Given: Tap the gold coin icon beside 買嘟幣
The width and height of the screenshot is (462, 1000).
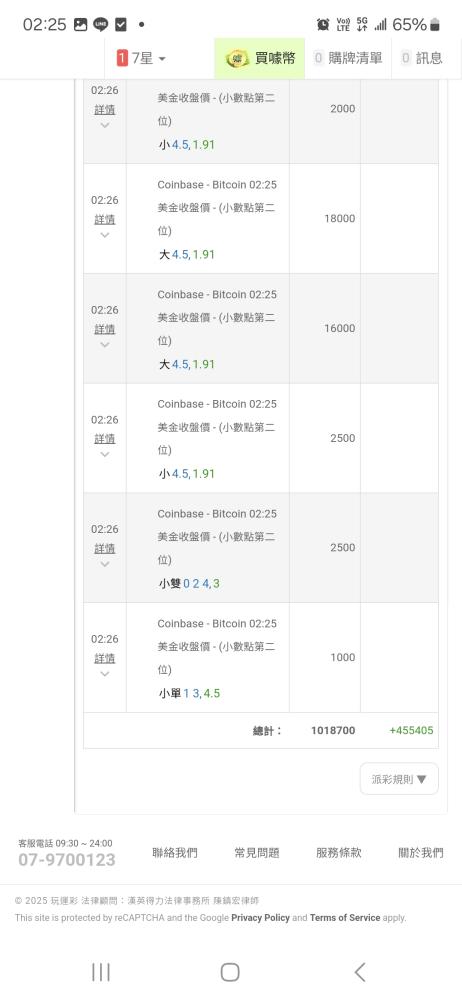Looking at the screenshot, I should tap(237, 59).
